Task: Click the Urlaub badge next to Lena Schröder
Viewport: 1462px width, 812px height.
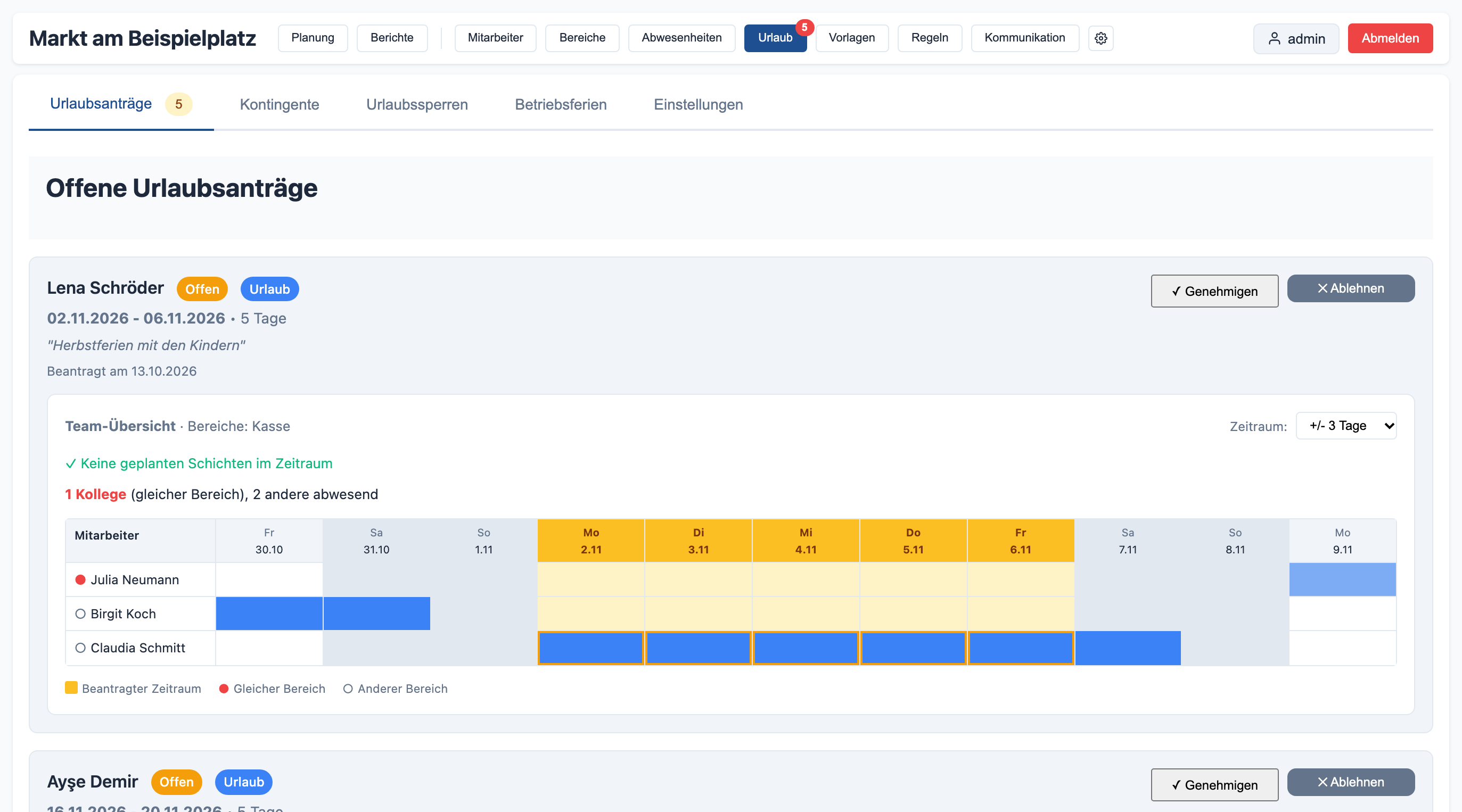Action: pyautogui.click(x=269, y=289)
